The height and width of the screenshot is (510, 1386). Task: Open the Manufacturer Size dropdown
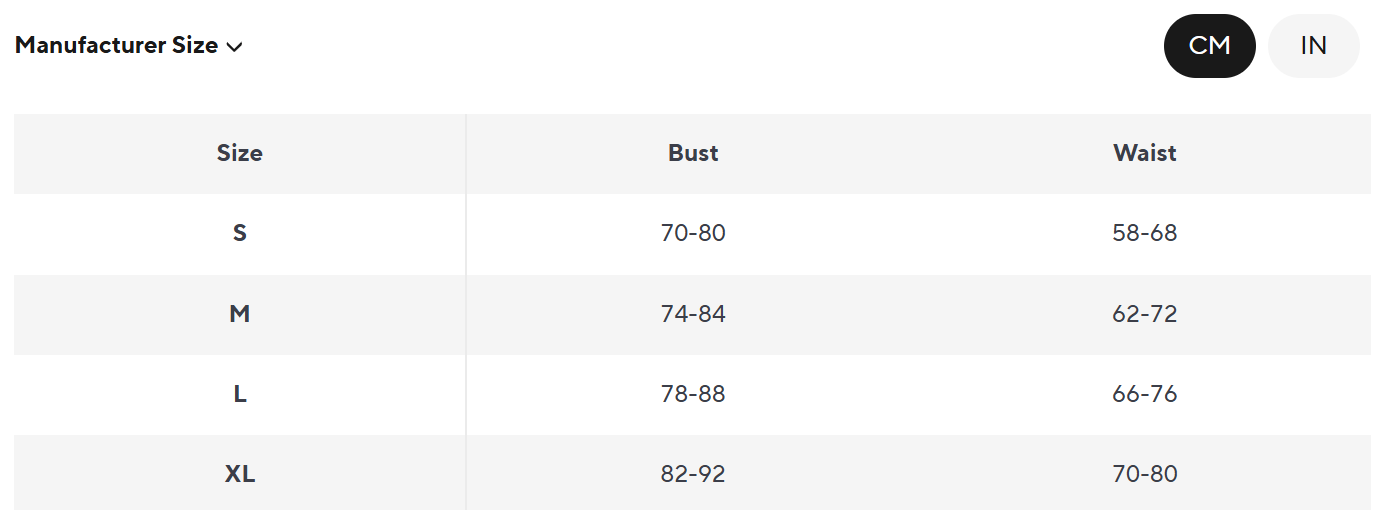pyautogui.click(x=129, y=46)
